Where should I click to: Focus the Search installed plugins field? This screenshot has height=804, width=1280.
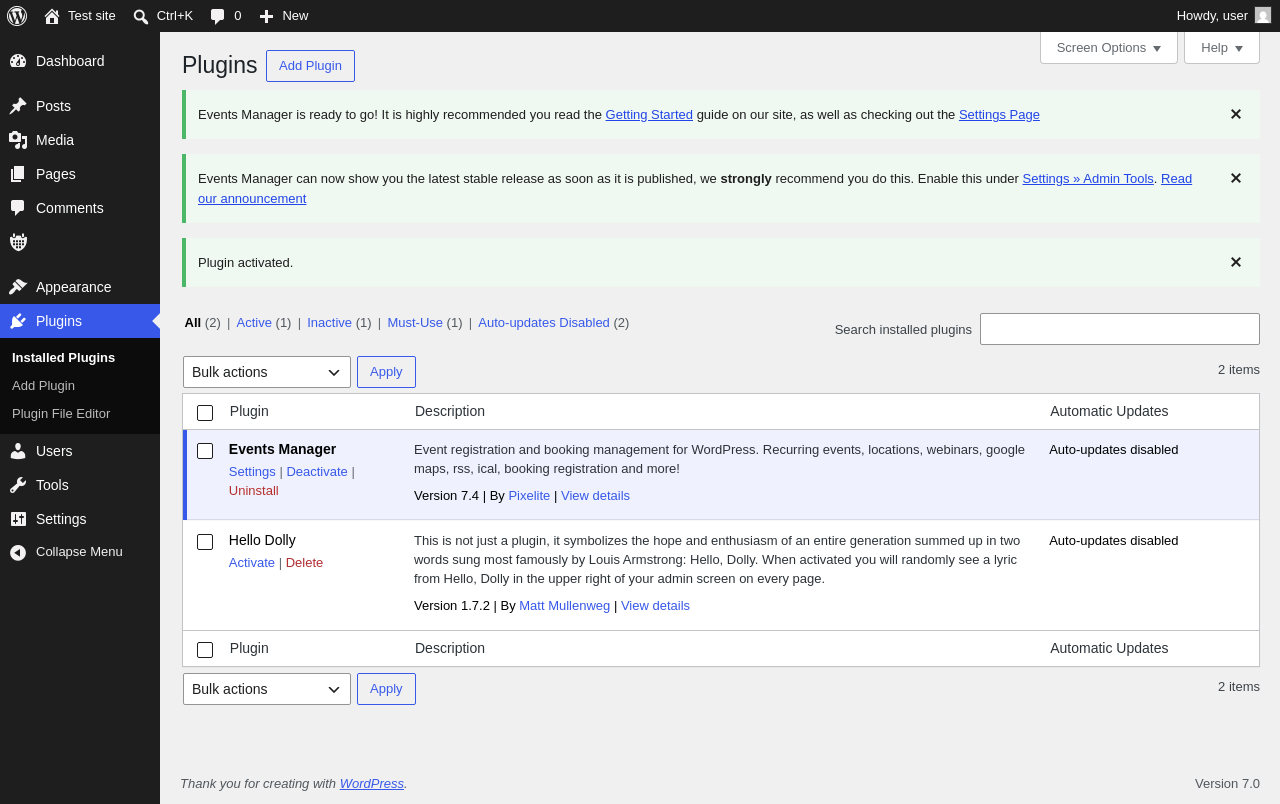pos(1120,329)
